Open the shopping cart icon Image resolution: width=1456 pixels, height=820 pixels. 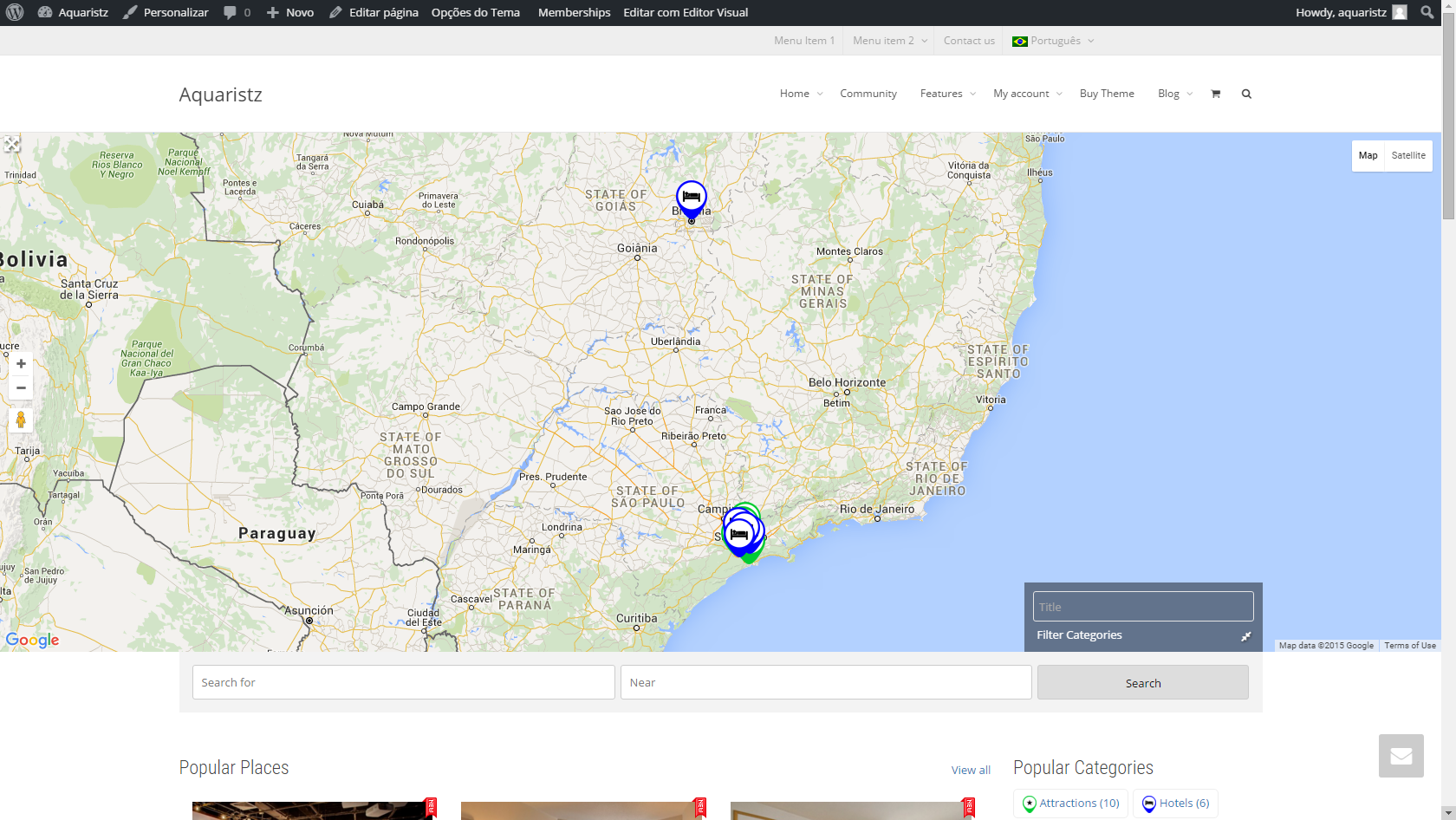[1215, 94]
